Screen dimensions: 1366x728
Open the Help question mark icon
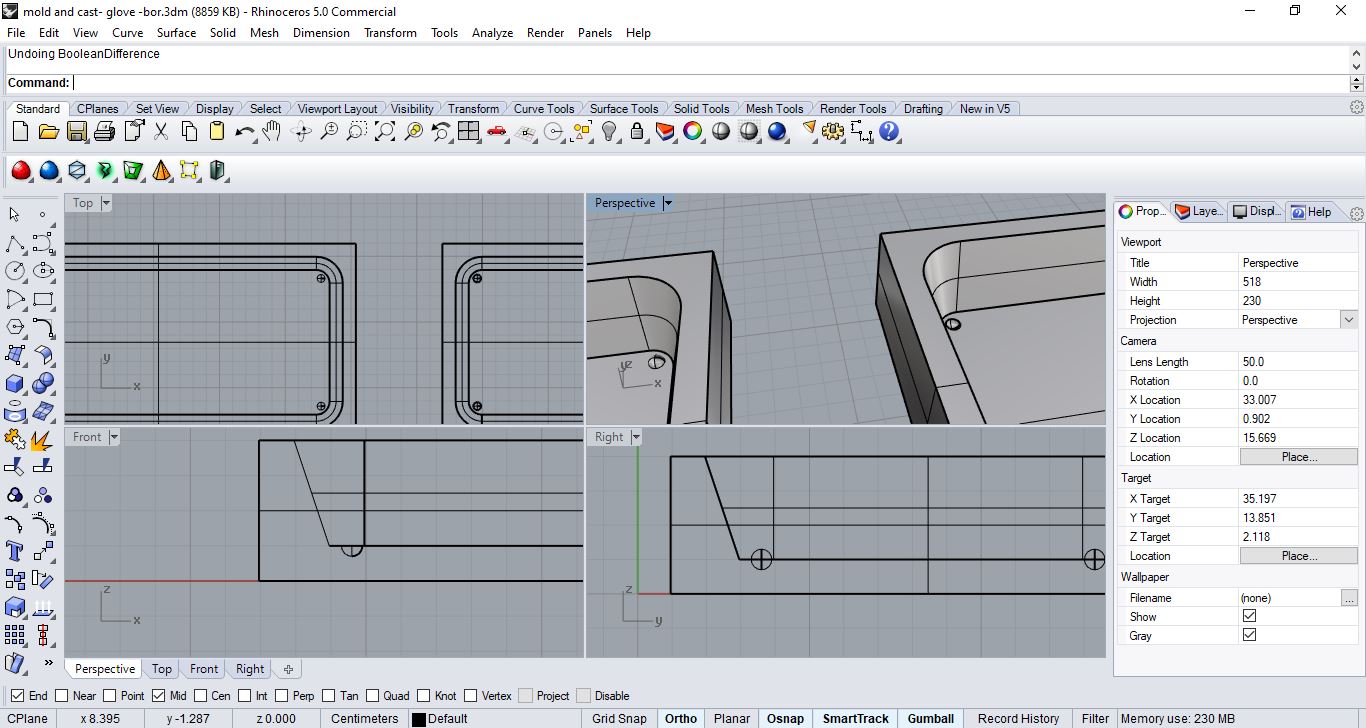[889, 131]
